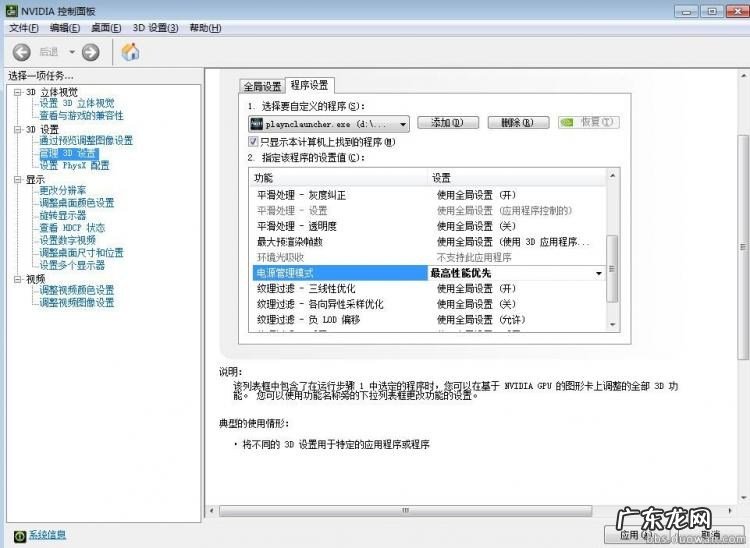The image size is (750, 548).
Task: Select the 纹理过滤 - 三线性优化 row
Action: (x=428, y=289)
